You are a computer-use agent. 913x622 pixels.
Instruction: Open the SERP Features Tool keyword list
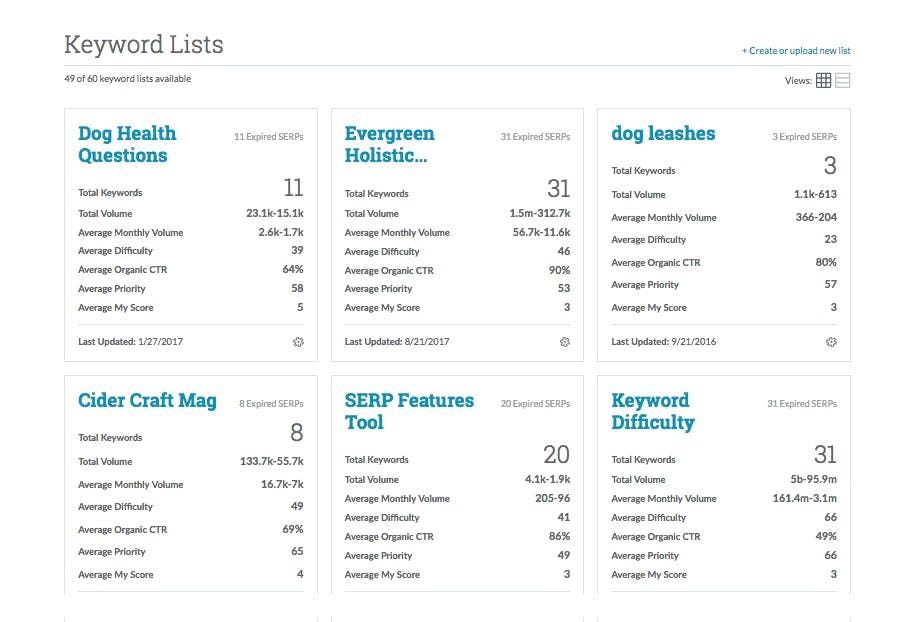click(410, 410)
